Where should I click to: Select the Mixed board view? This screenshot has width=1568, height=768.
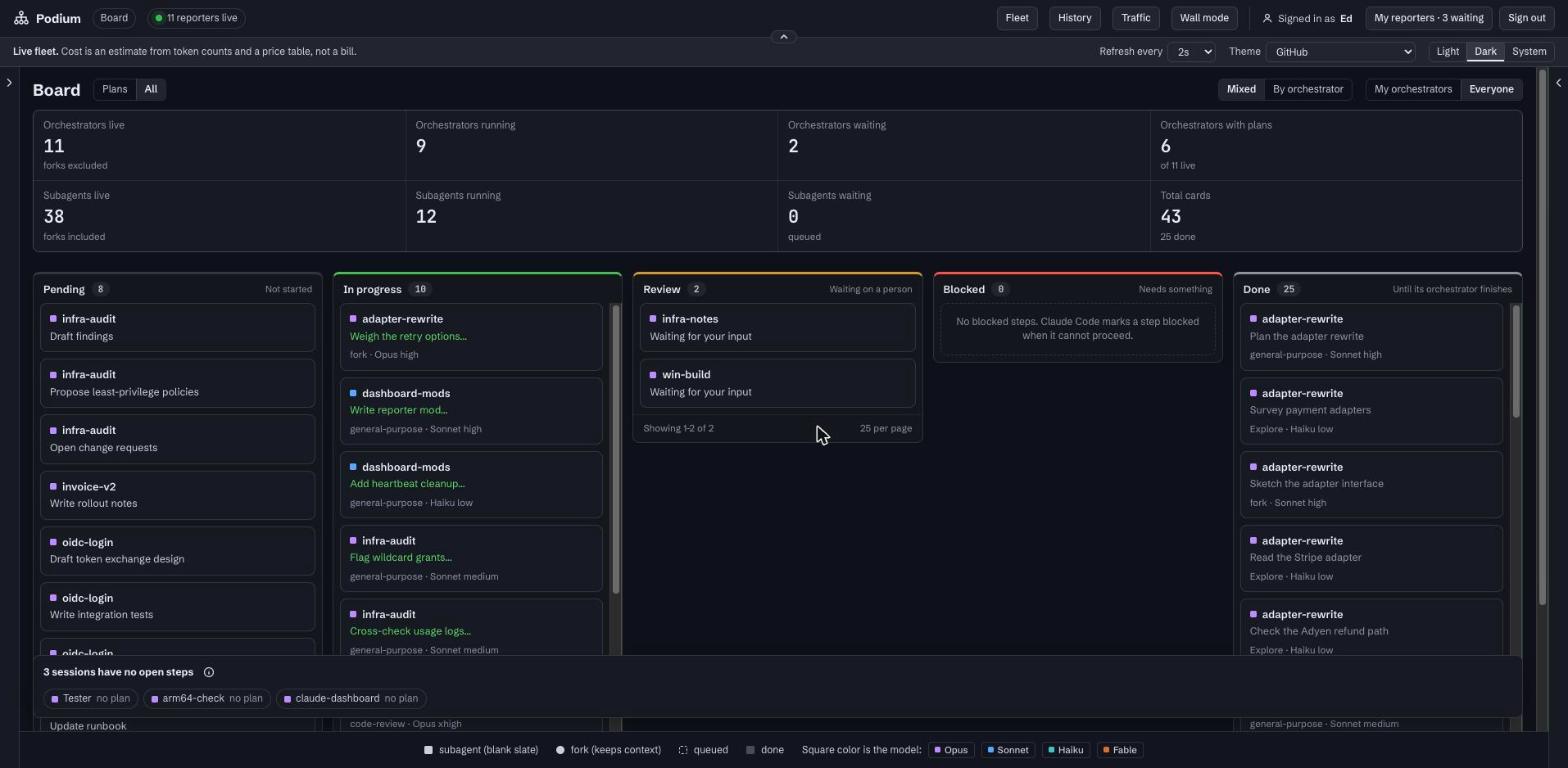(1241, 89)
